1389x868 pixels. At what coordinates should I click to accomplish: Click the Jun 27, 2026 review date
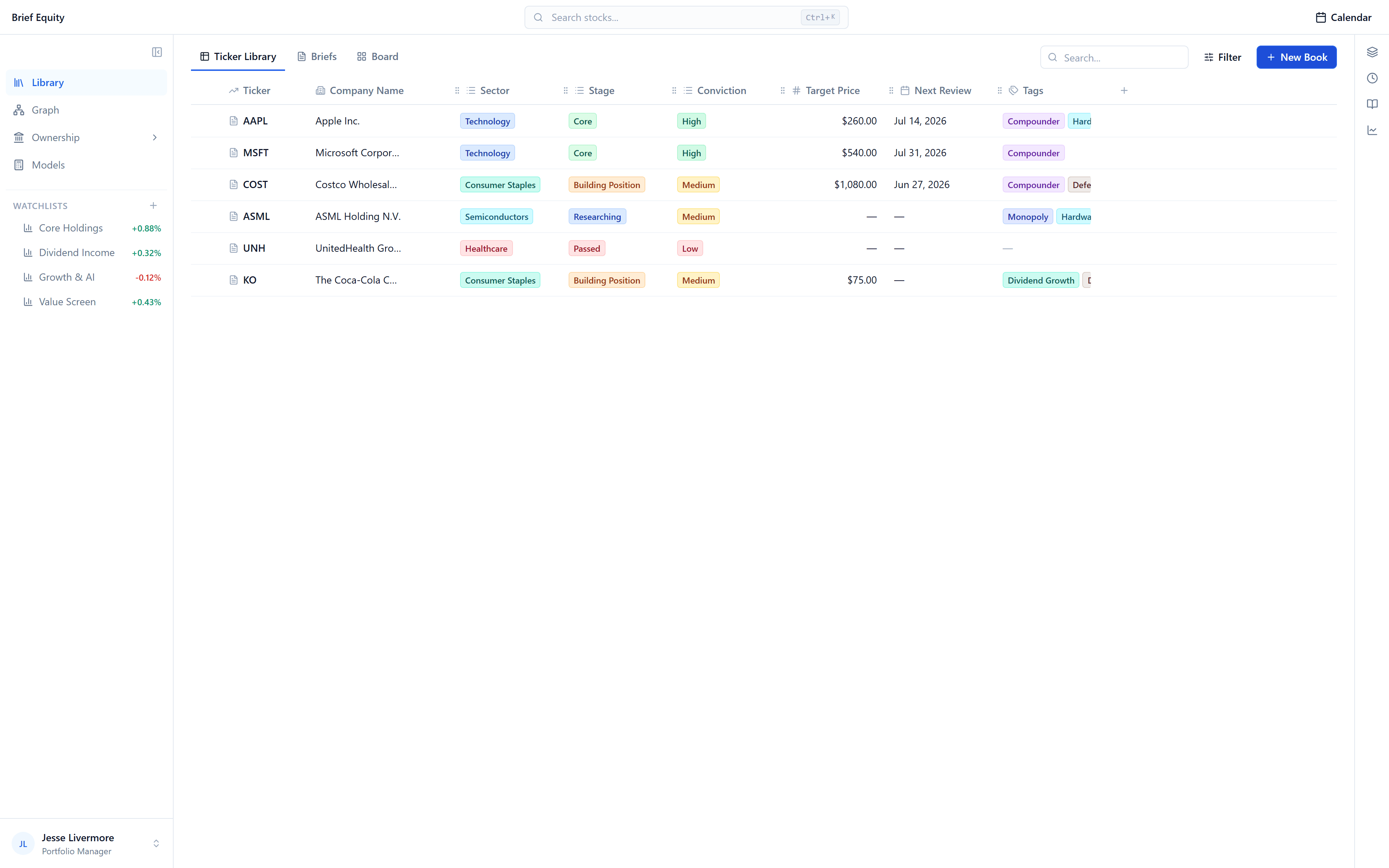click(922, 185)
